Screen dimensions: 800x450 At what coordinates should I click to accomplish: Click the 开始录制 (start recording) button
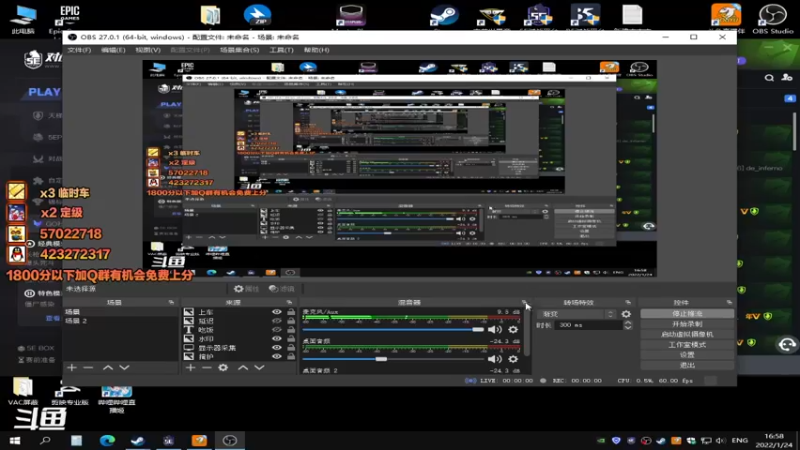[687, 324]
